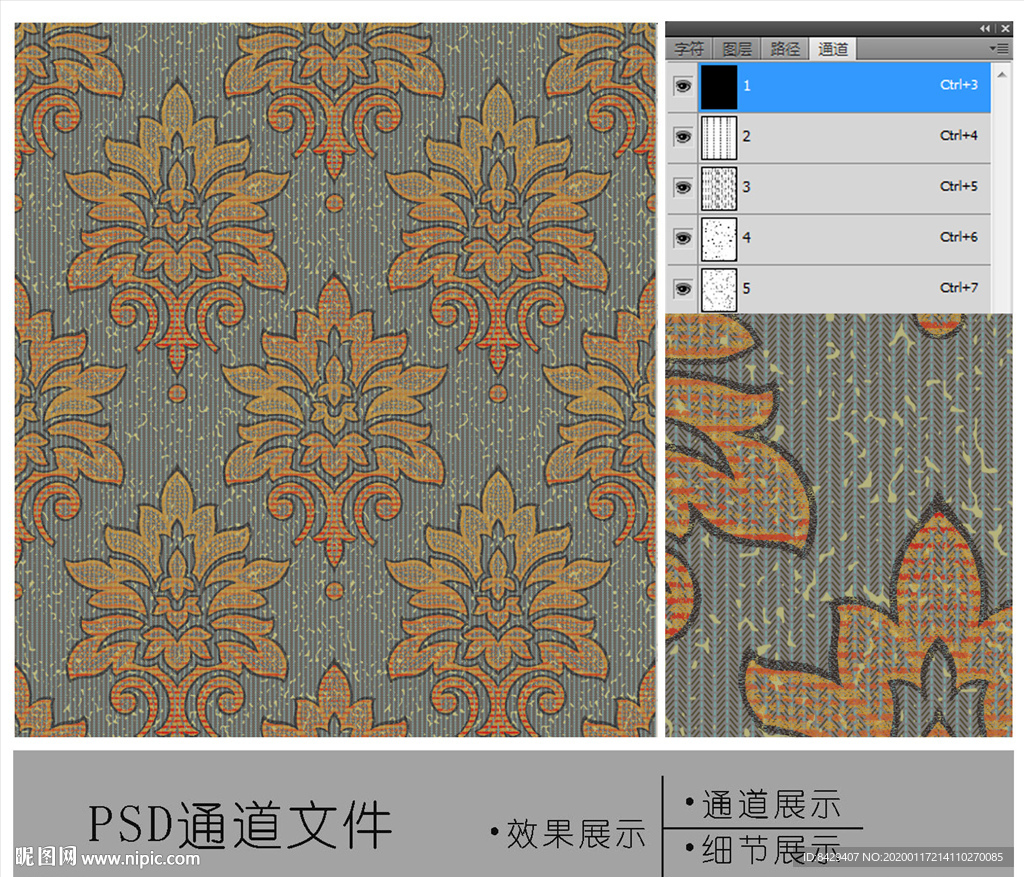Click the www.nipic.com link
The height and width of the screenshot is (877, 1024).
(x=140, y=857)
